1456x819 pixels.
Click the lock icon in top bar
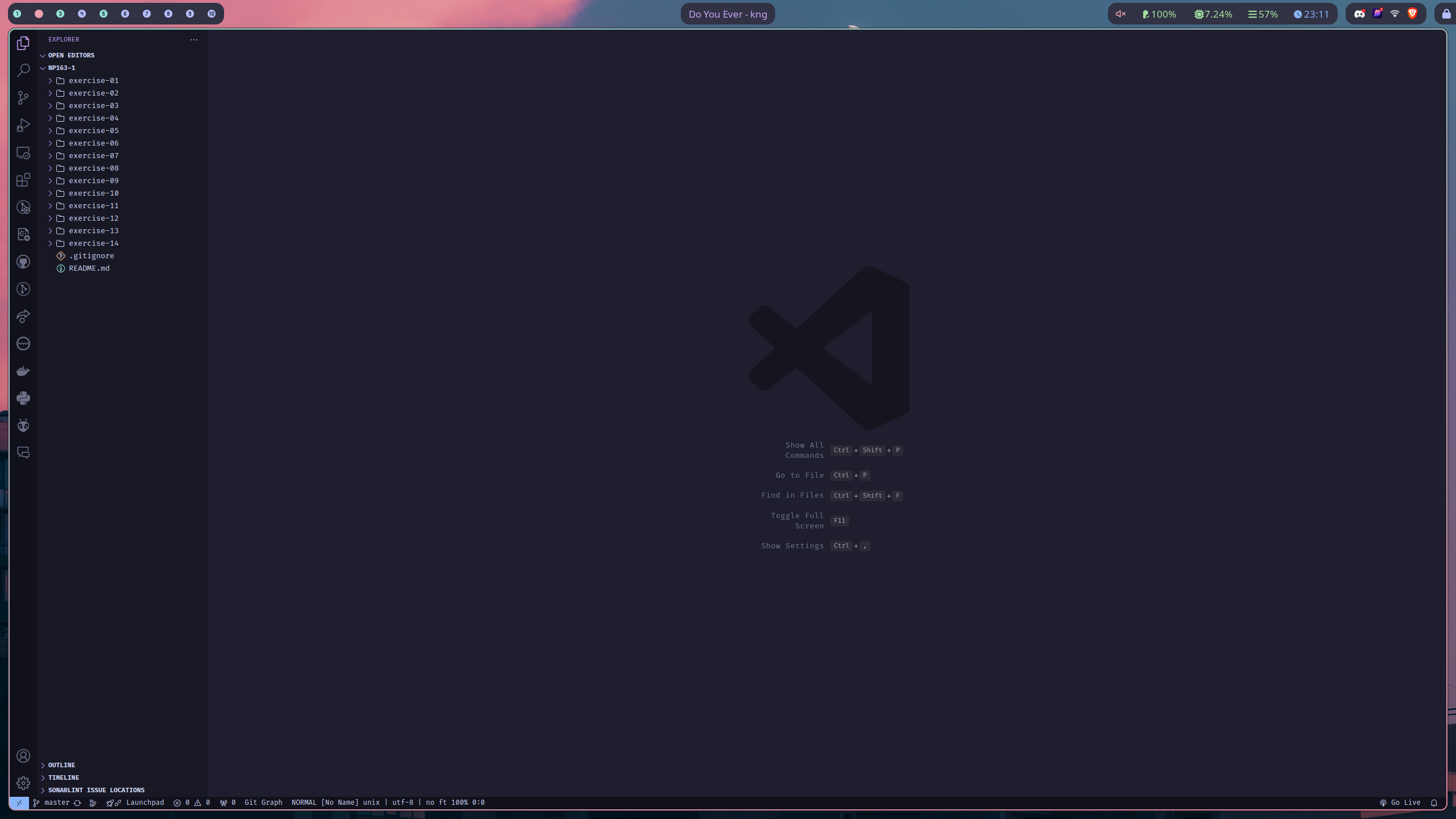pos(1446,14)
